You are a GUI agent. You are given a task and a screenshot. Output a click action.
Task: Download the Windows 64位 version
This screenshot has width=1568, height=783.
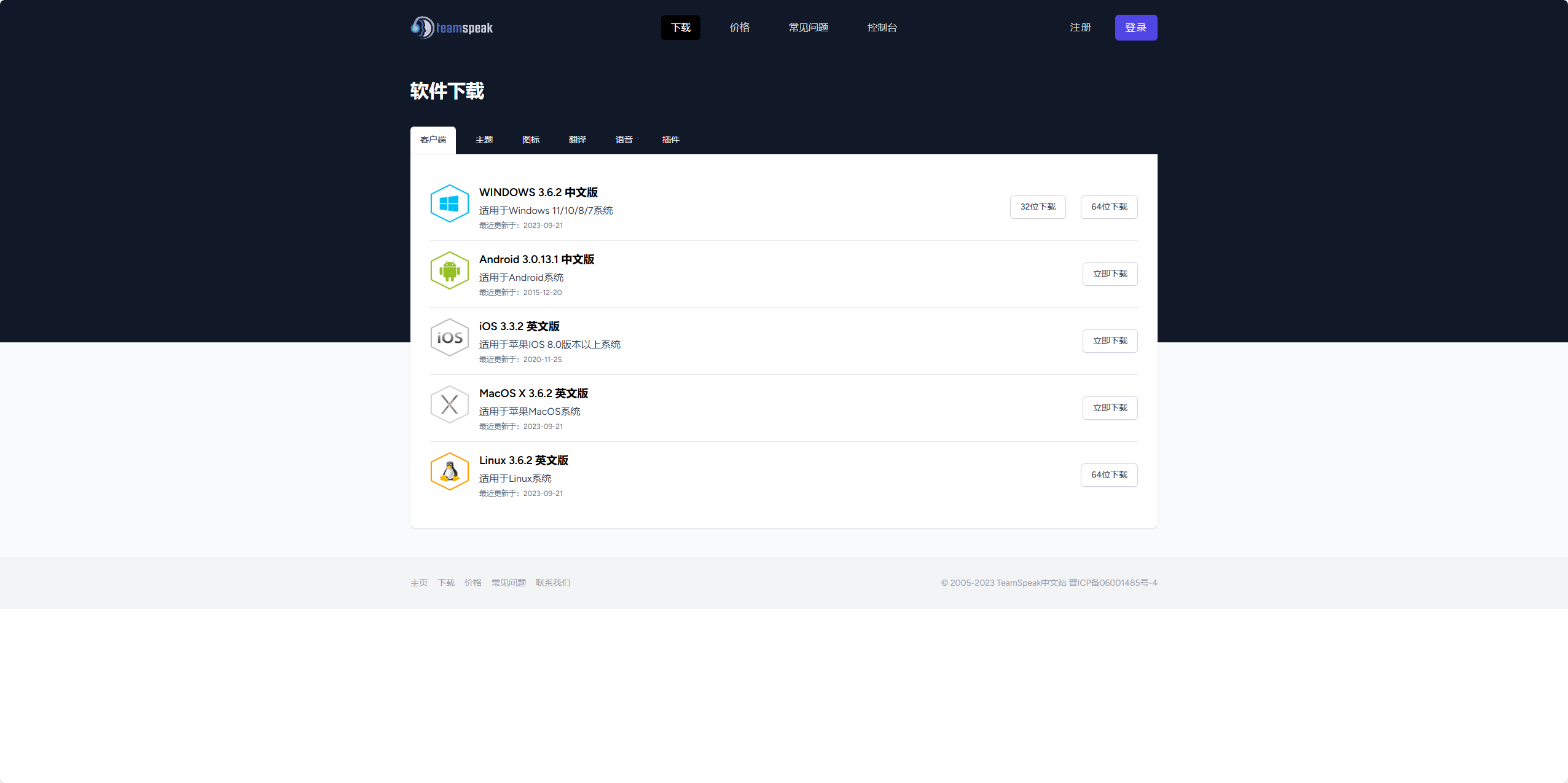click(x=1110, y=207)
